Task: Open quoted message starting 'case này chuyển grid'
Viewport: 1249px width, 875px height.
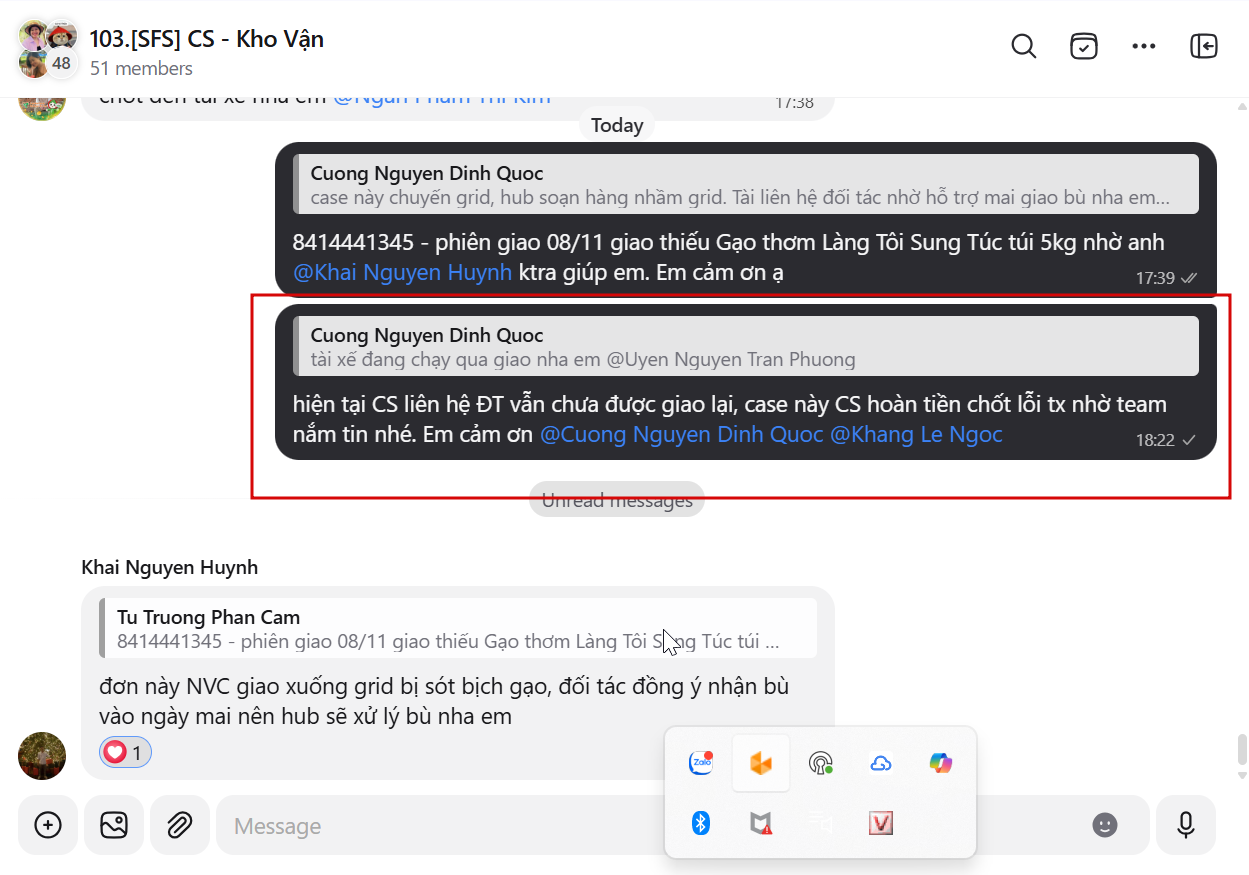Action: coord(746,184)
